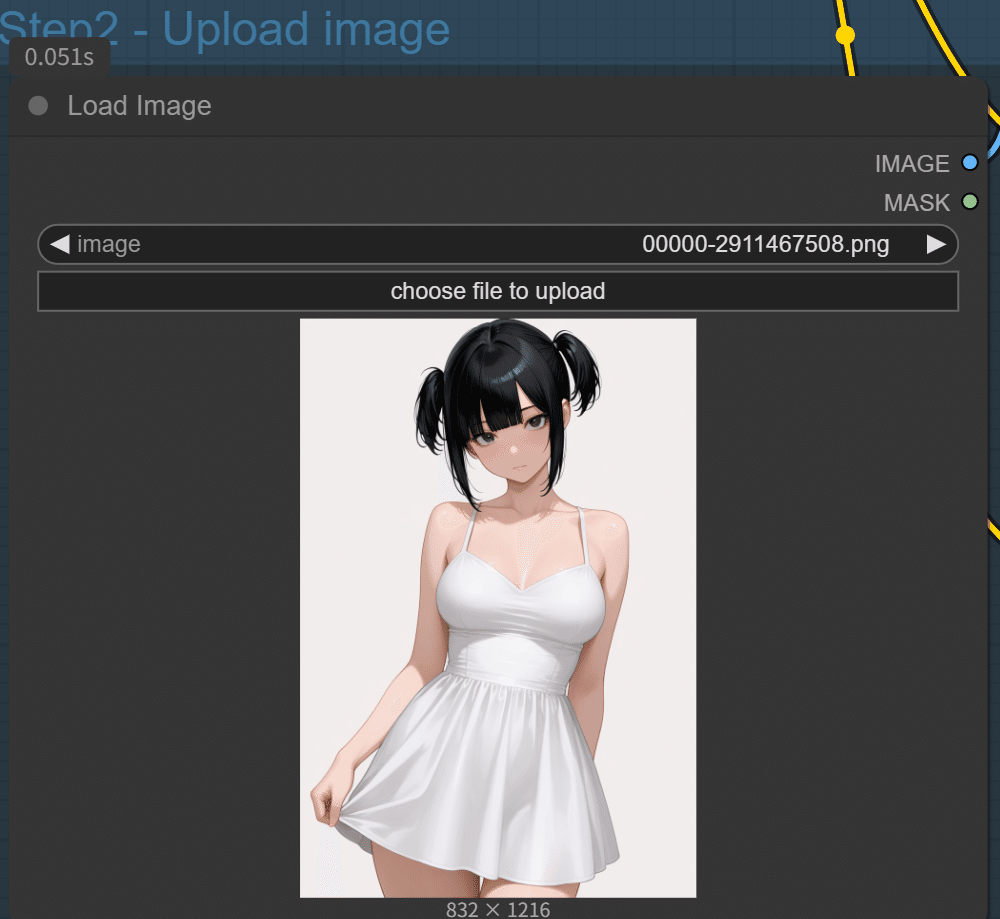Viewport: 1000px width, 919px height.
Task: Click the IMAGE output label
Action: click(x=912, y=163)
